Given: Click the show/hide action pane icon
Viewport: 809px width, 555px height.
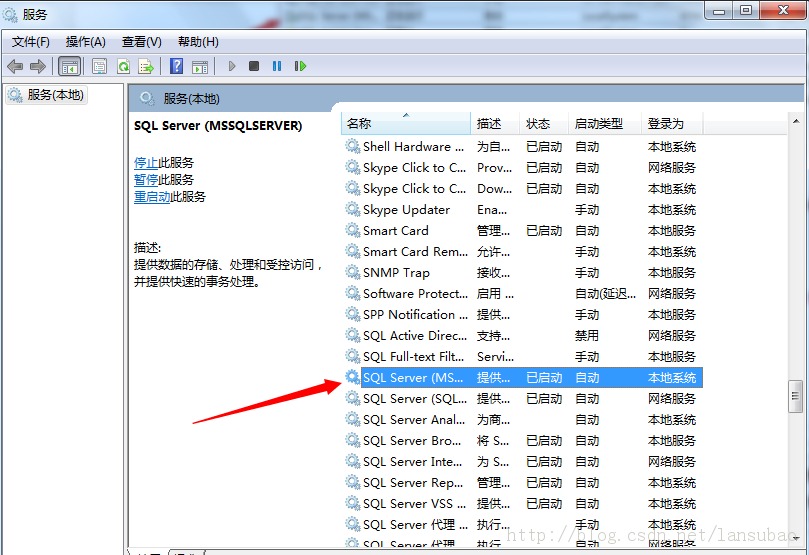Looking at the screenshot, I should point(200,67).
